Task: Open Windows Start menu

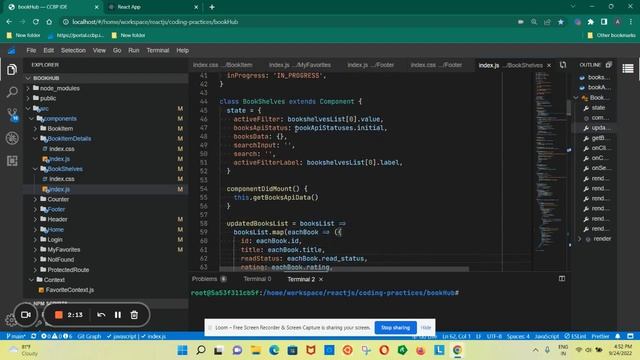Action: 182,350
